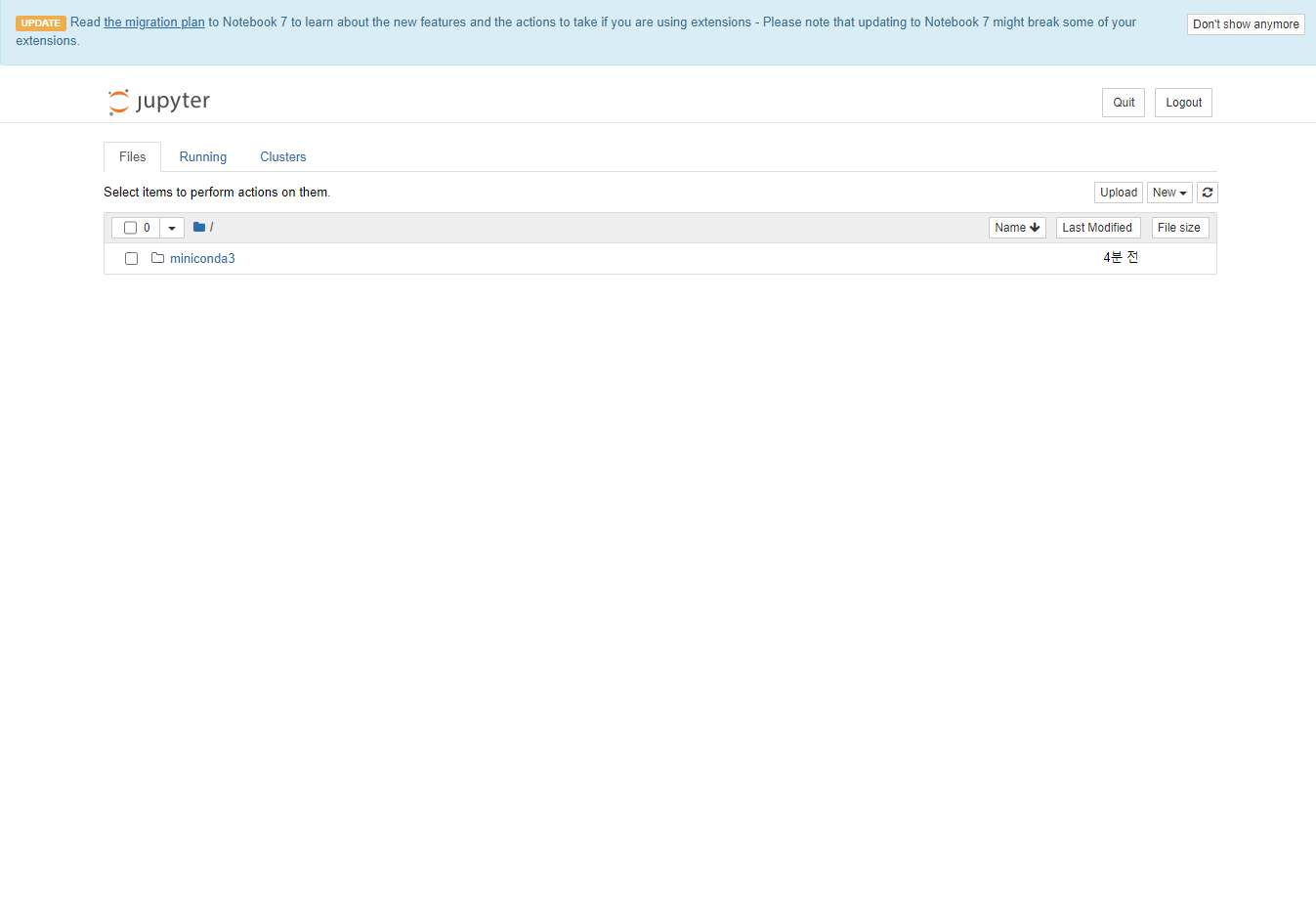Refresh the notebook file list

[1208, 193]
